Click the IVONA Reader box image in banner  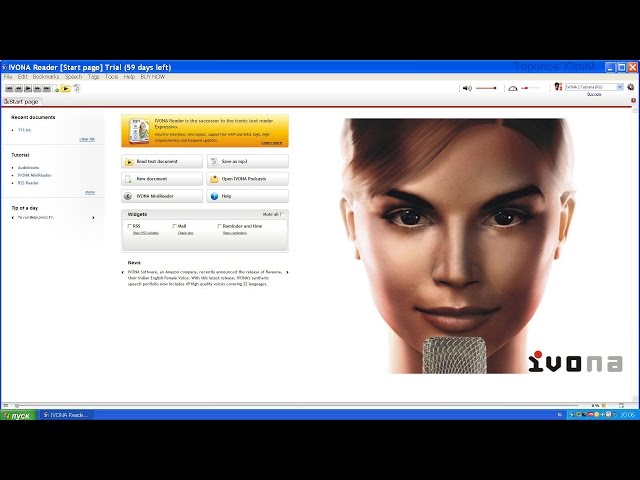coord(139,131)
